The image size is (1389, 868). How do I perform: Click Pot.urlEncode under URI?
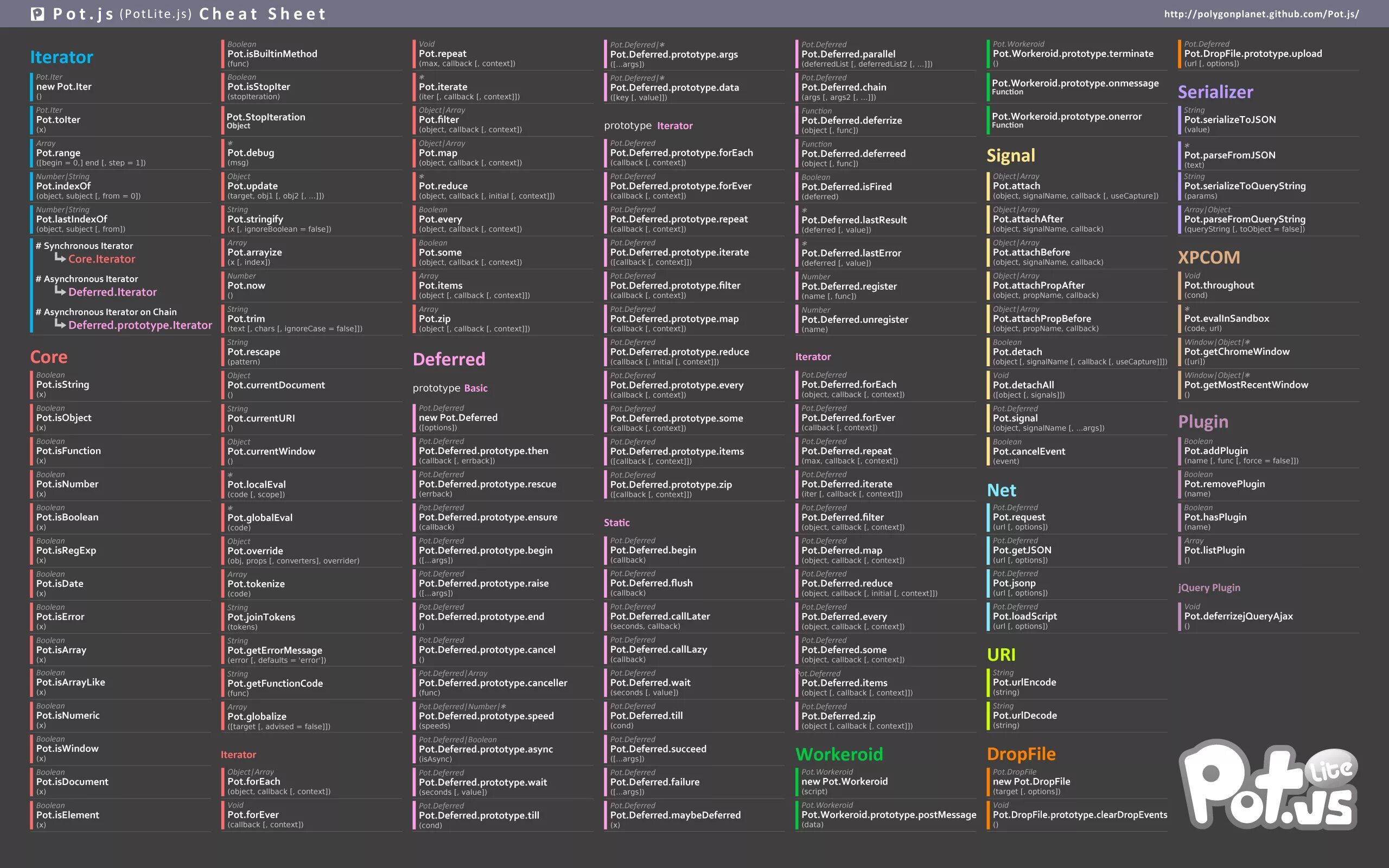[1024, 682]
